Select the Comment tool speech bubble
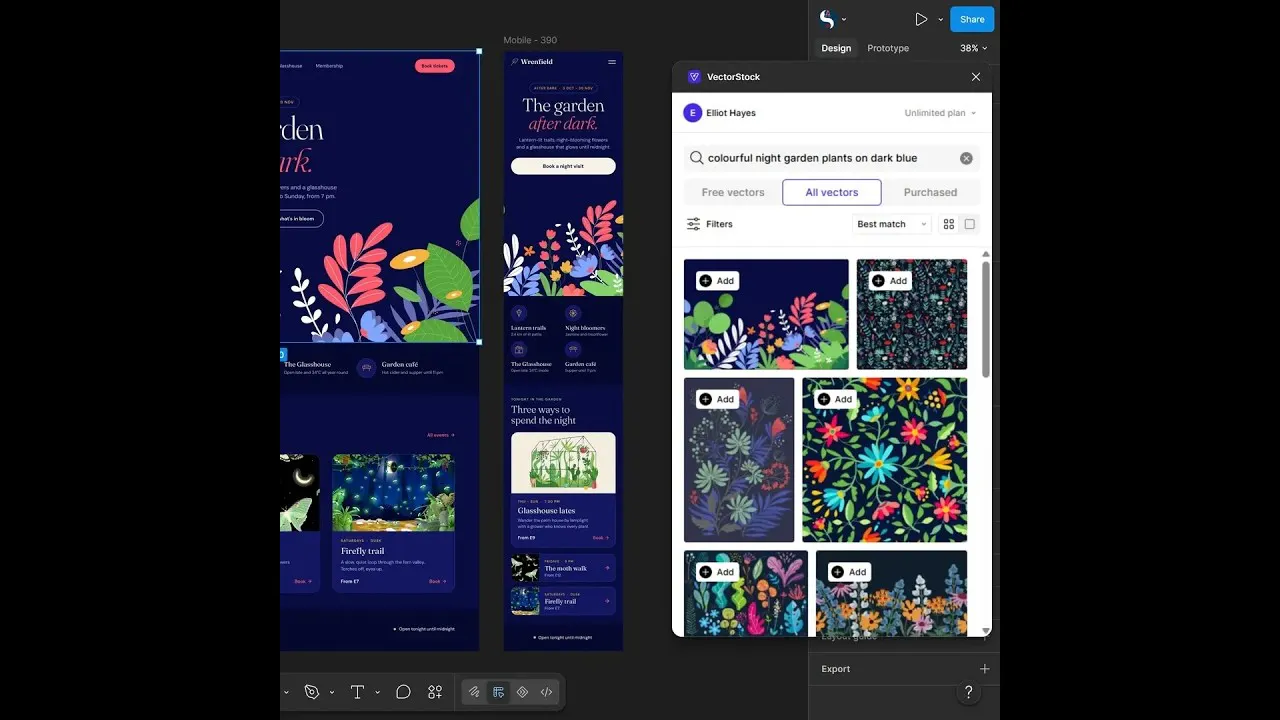 tap(403, 692)
